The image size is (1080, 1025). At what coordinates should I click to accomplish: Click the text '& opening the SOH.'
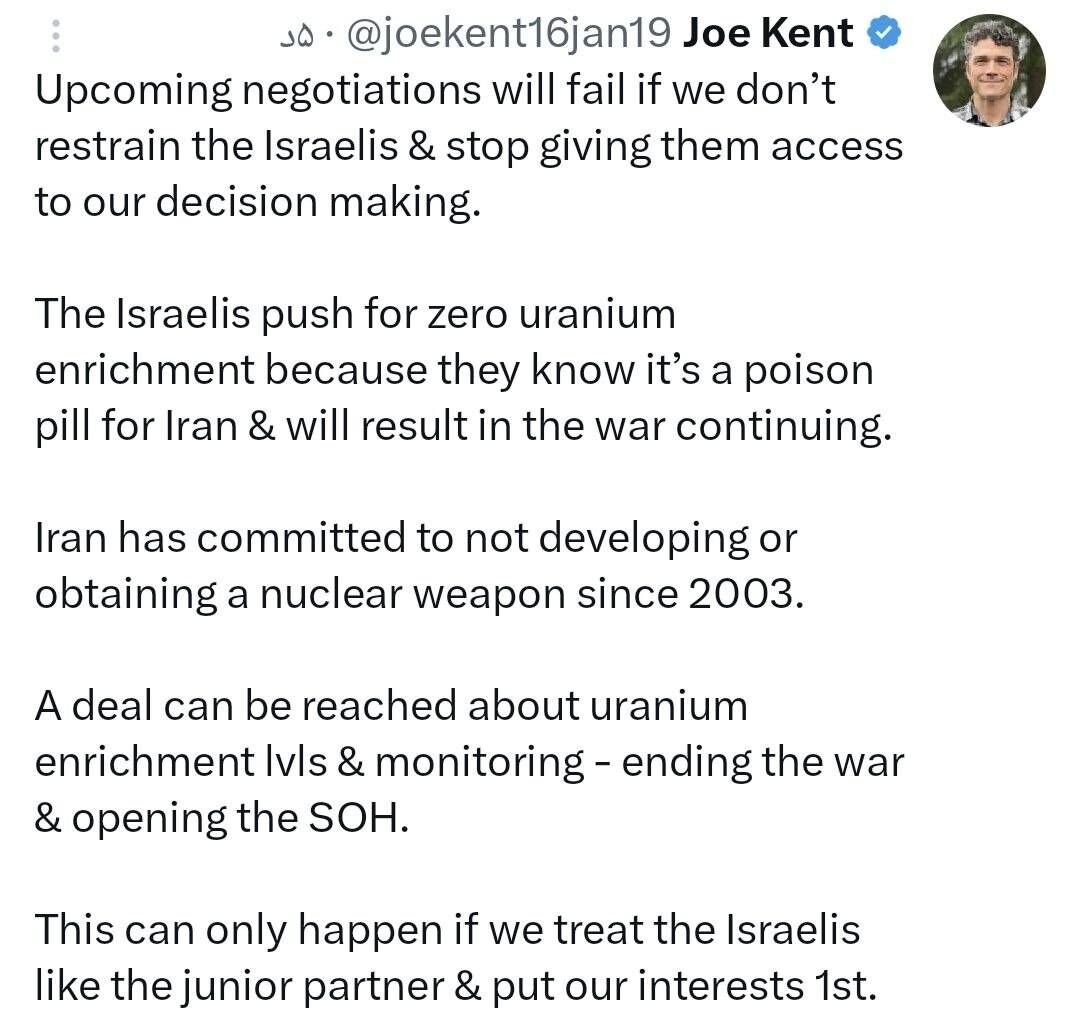tap(222, 819)
